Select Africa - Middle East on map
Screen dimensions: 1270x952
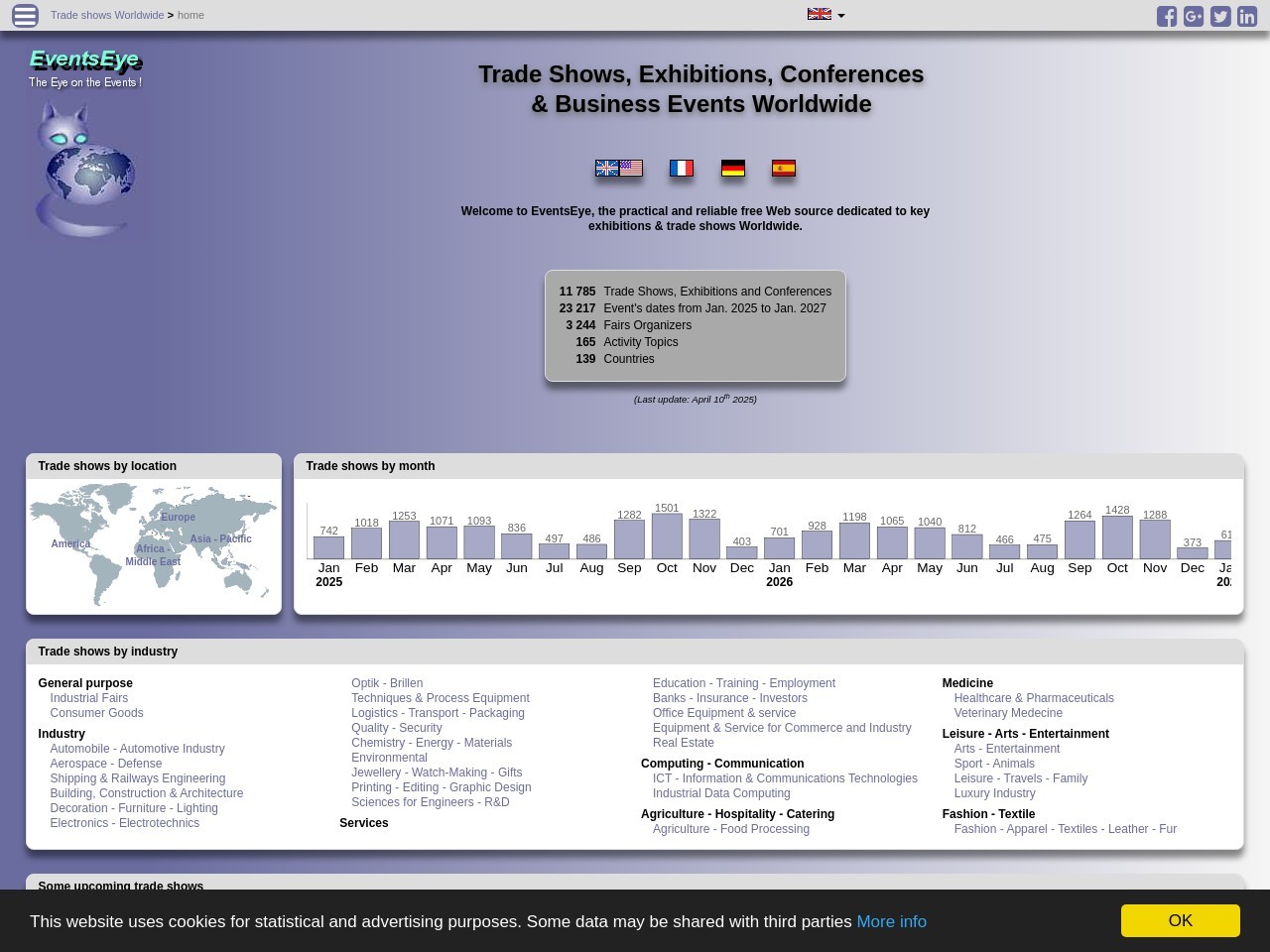point(153,555)
